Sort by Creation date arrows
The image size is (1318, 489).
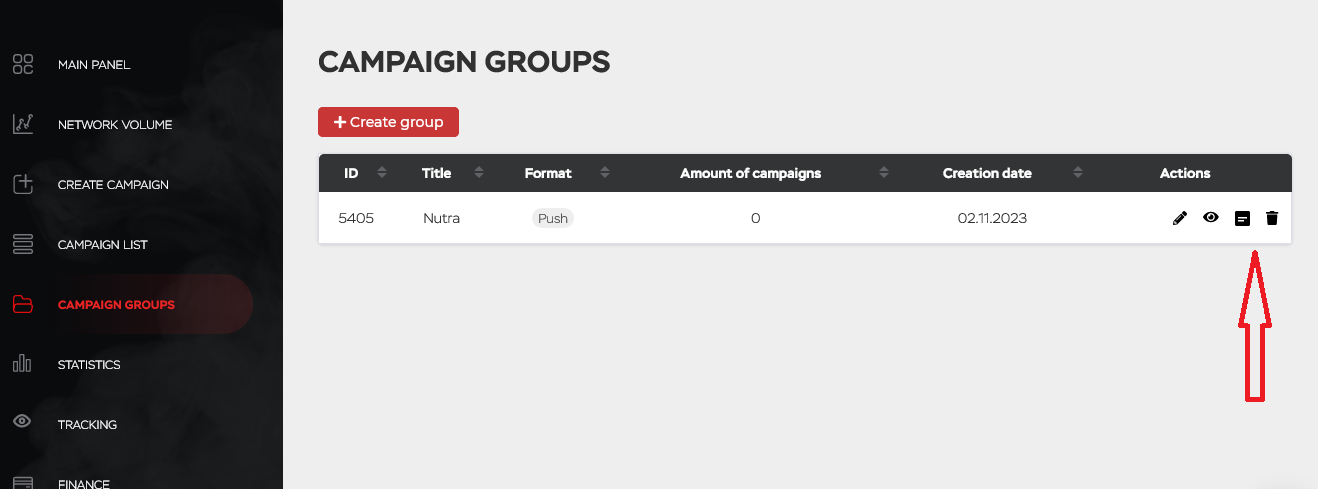pyautogui.click(x=1077, y=173)
